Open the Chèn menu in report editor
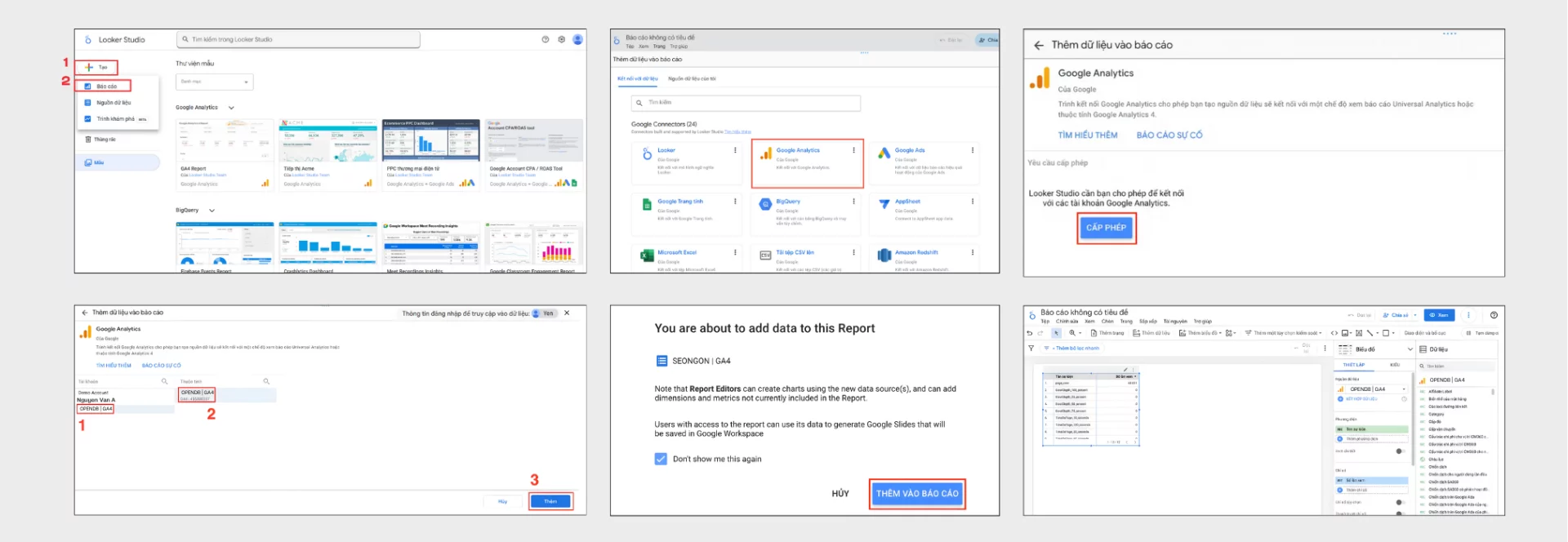 coord(1107,322)
